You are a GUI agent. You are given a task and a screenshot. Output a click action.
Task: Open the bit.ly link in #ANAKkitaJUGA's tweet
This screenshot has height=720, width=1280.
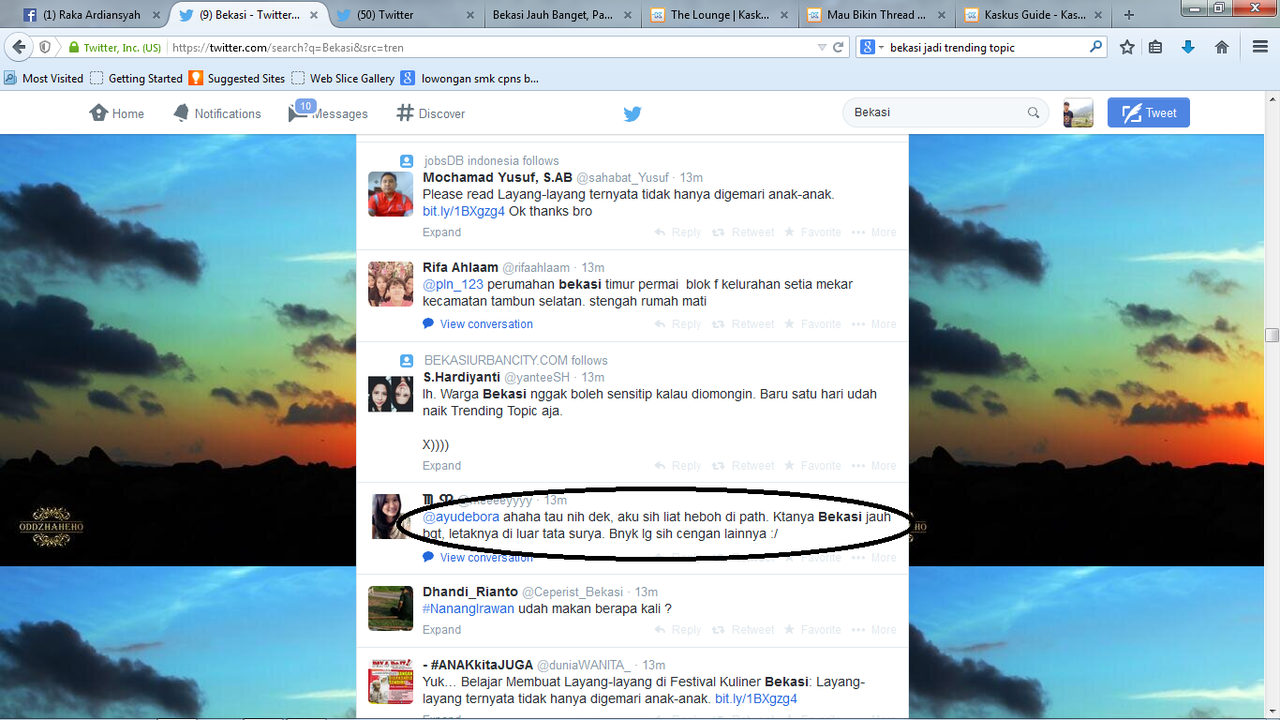pos(756,699)
